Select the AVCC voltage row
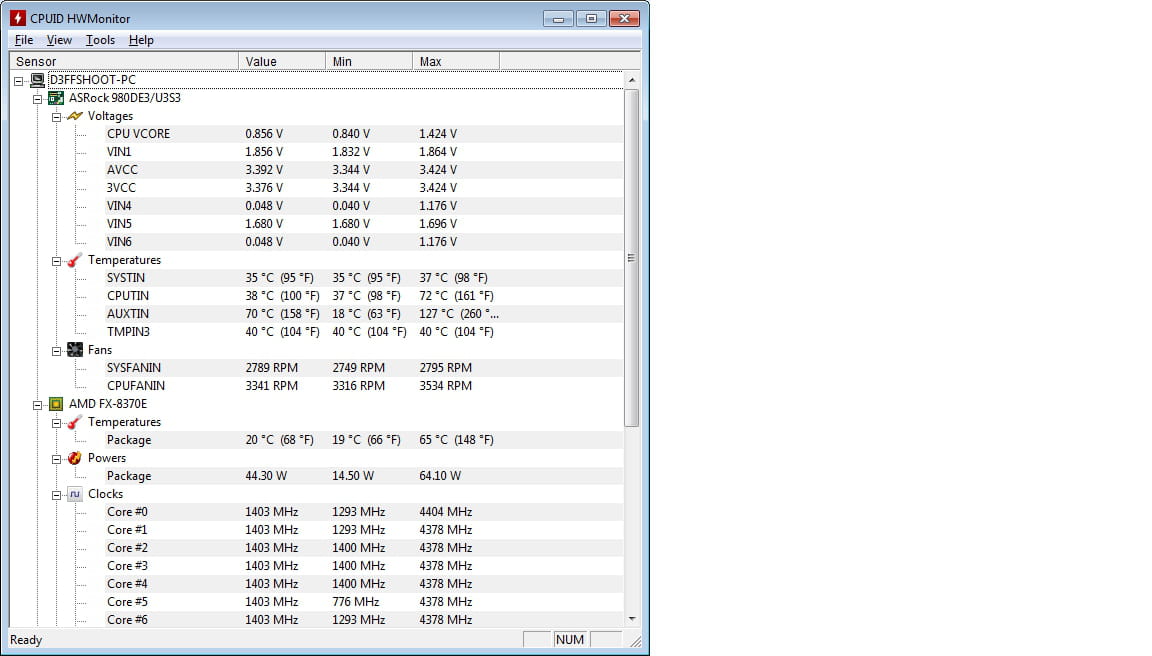The height and width of the screenshot is (656, 1152). [x=364, y=170]
